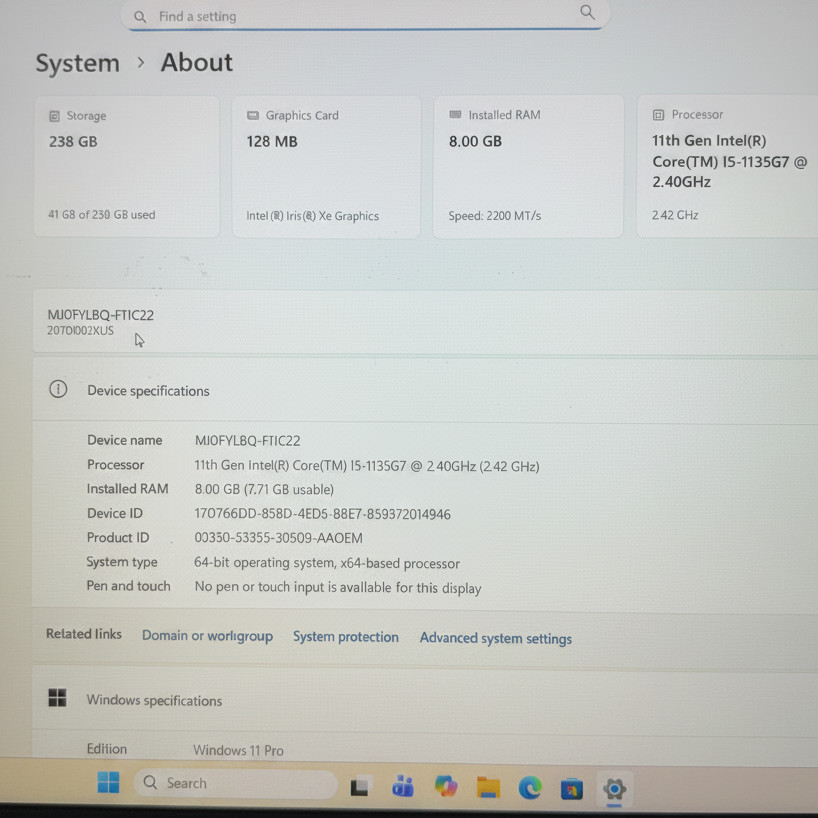818x818 pixels.
Task: Click the Windows logo beside Windows specifications
Action: coord(57,697)
